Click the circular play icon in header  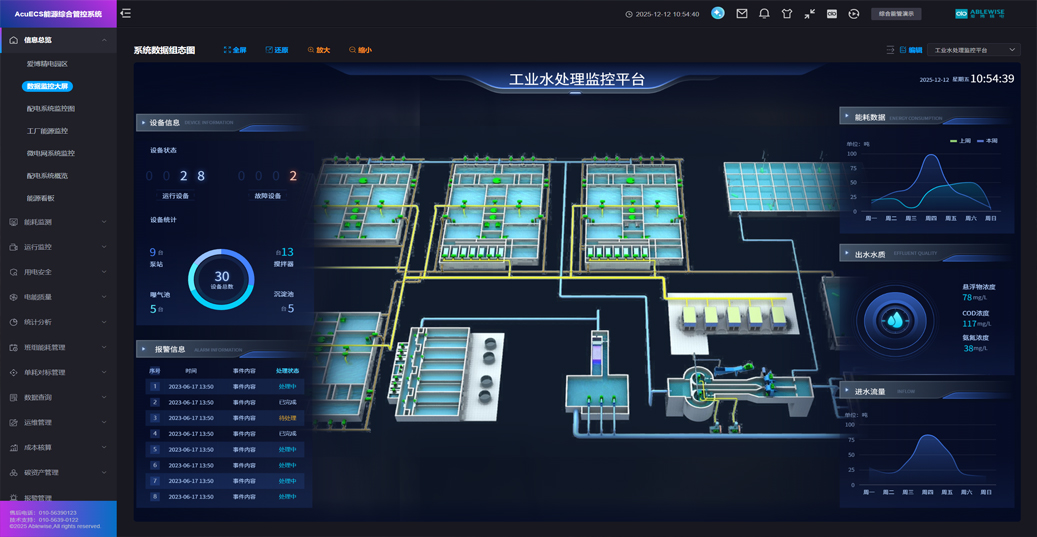click(854, 14)
